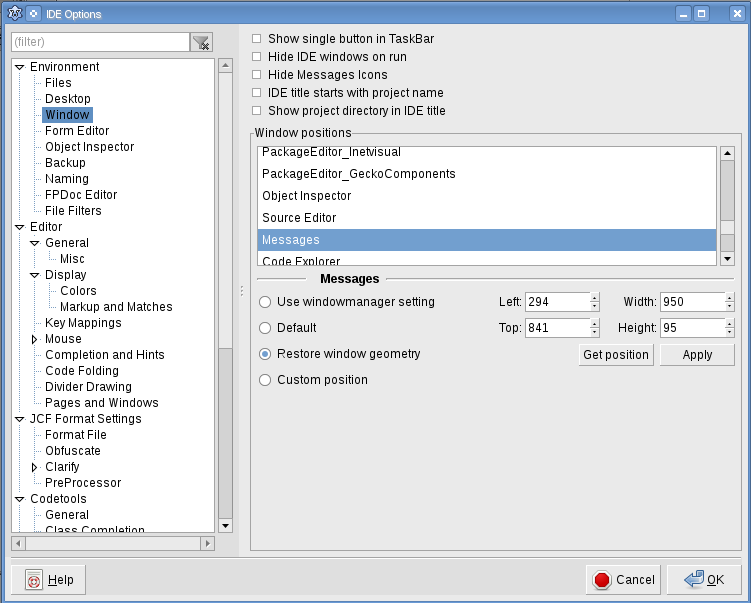
Task: Toggle Hide IDE windows on run
Action: pyautogui.click(x=257, y=57)
